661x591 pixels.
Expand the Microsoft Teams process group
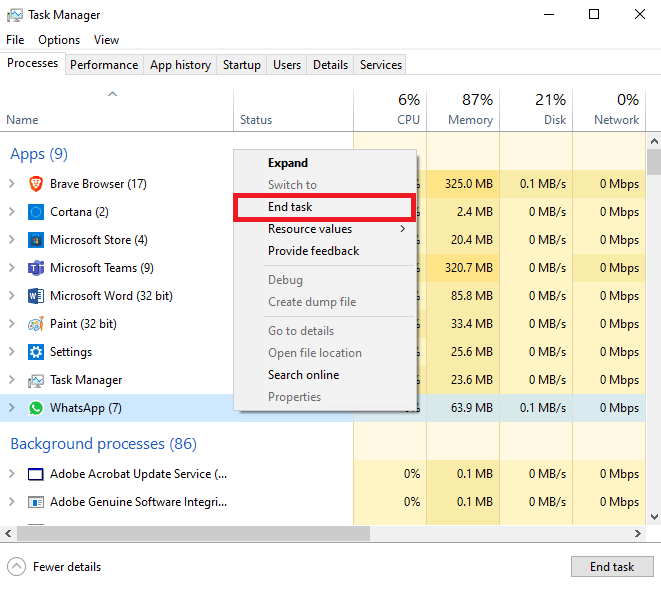point(12,268)
